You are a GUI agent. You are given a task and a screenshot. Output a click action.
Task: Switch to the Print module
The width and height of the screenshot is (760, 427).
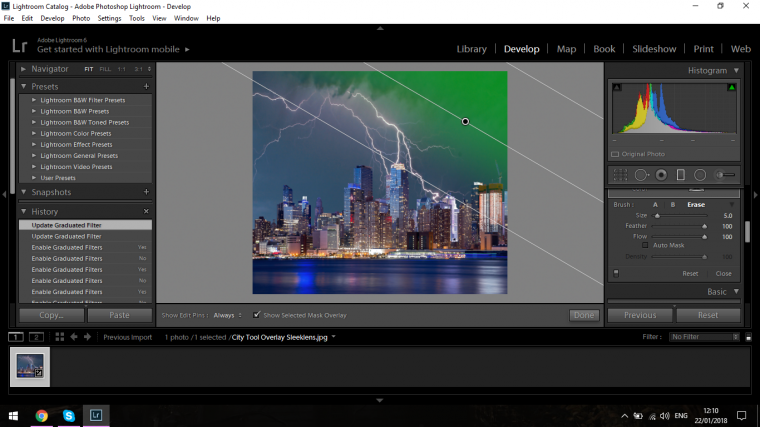pyautogui.click(x=703, y=49)
